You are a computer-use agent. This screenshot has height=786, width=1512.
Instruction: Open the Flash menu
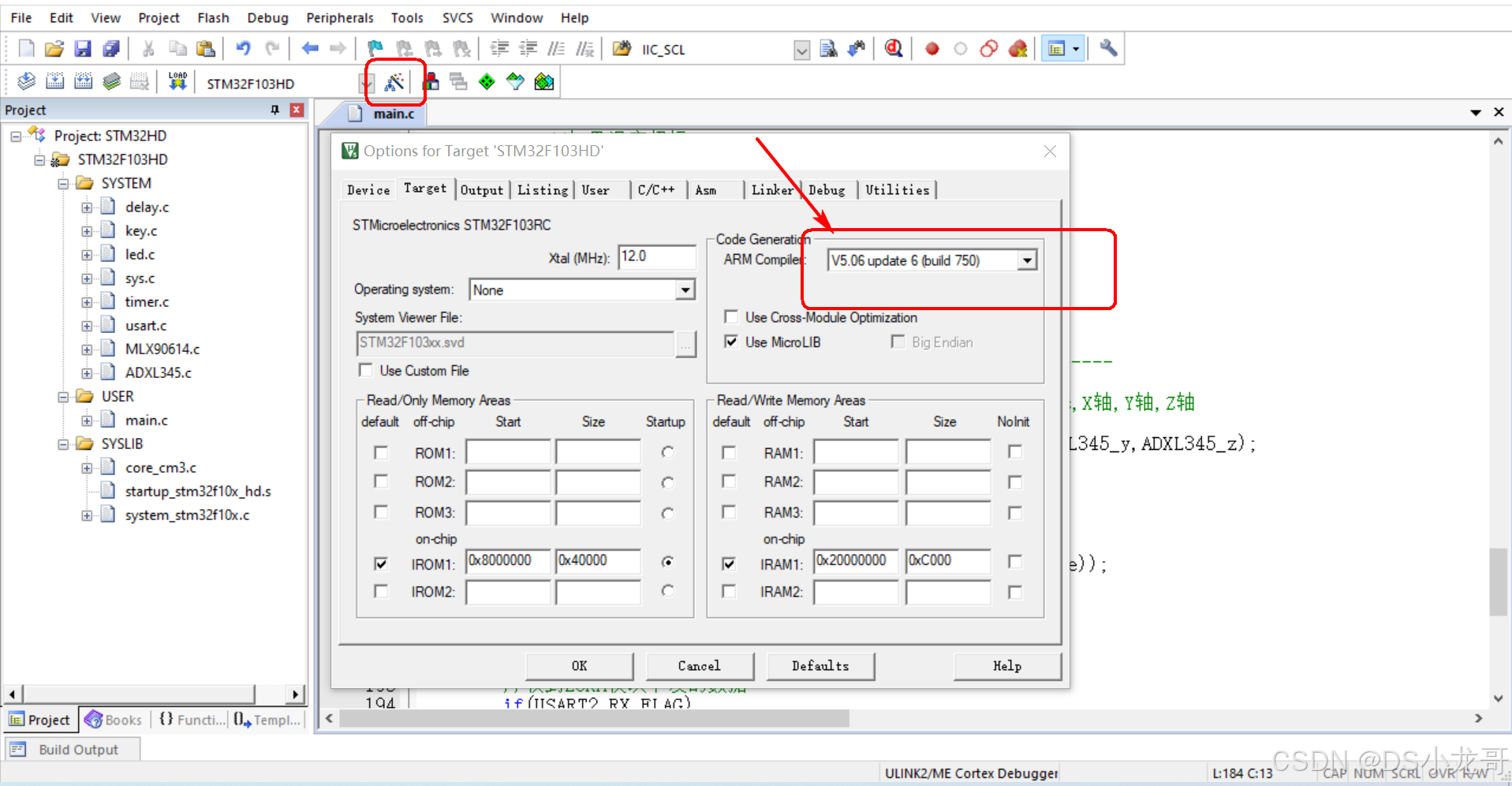pos(213,17)
